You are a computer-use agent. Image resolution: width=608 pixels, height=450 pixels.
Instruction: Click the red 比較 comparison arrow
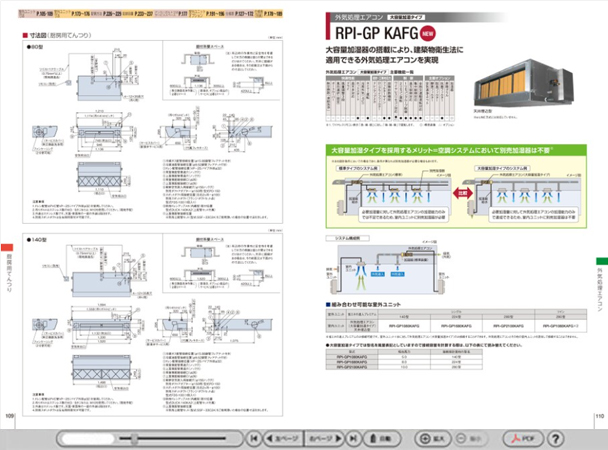click(463, 193)
